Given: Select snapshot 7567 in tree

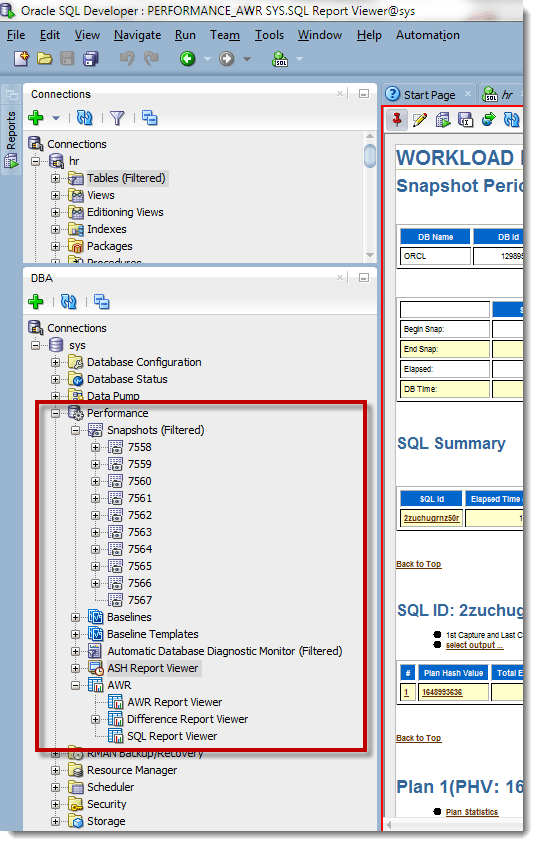Looking at the screenshot, I should point(139,601).
